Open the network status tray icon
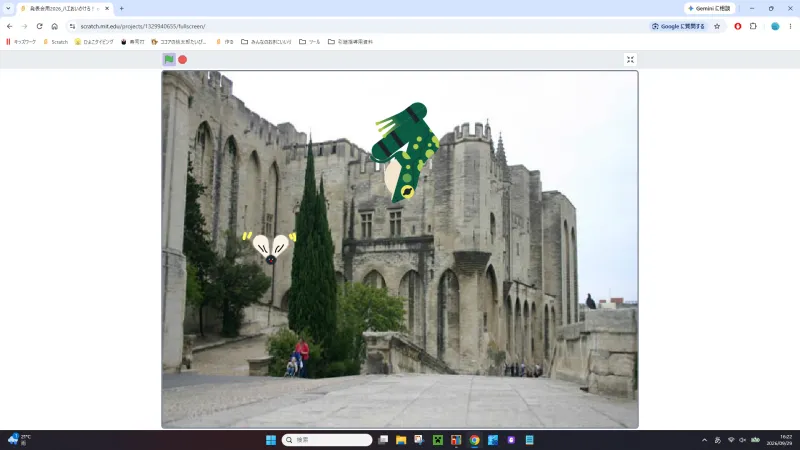 (731, 440)
